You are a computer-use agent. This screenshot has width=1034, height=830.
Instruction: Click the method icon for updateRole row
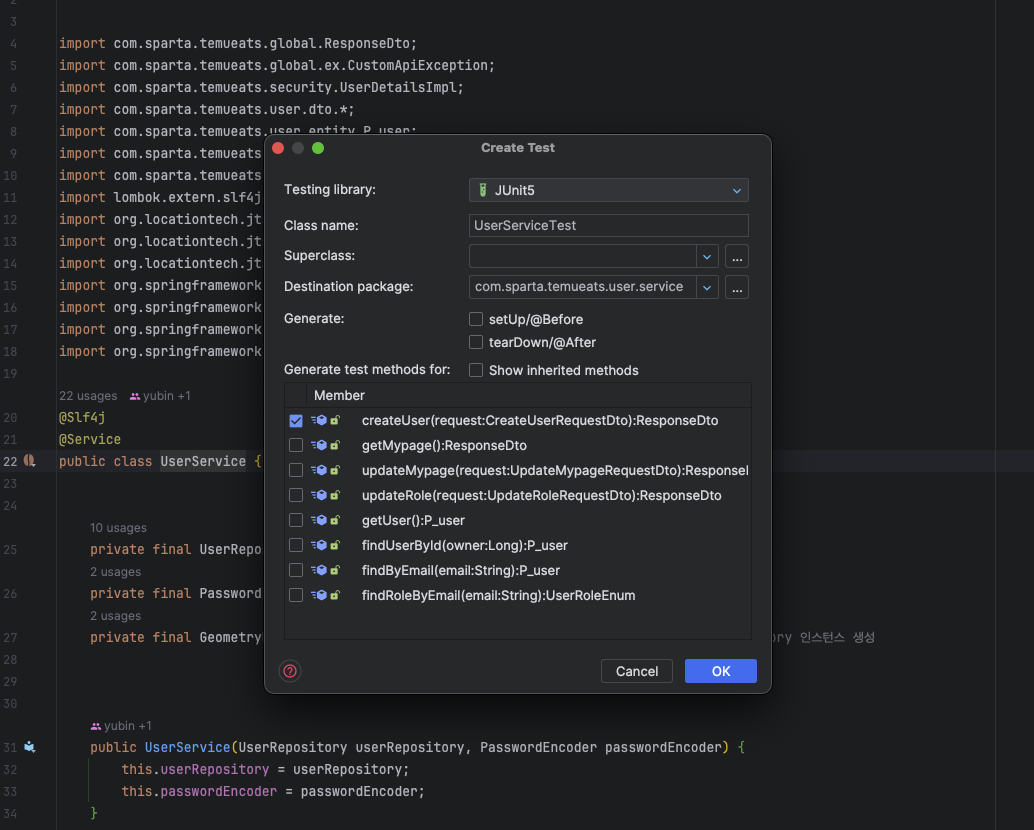point(319,495)
